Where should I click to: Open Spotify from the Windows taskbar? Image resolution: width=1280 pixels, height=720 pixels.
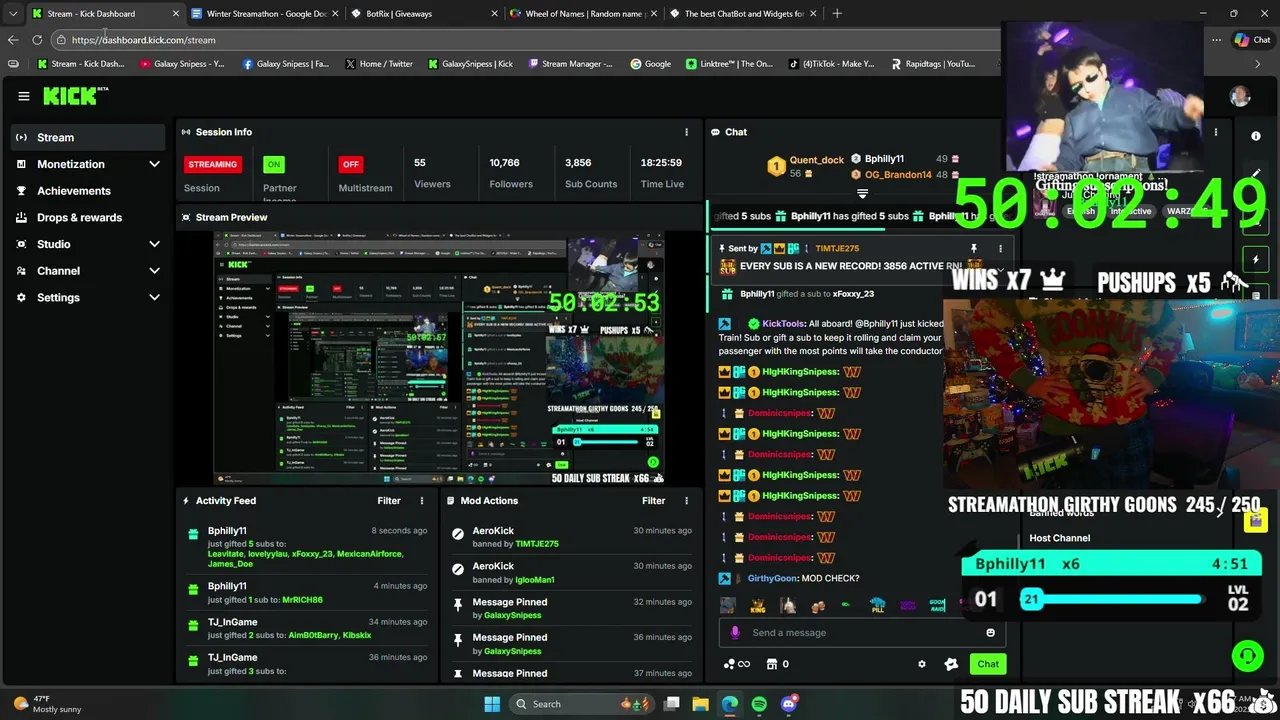pyautogui.click(x=759, y=704)
